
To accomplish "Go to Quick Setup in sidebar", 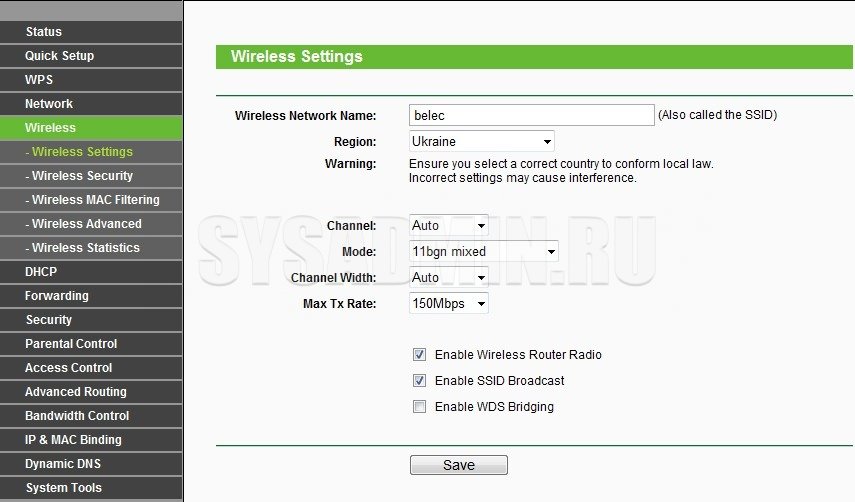I will pyautogui.click(x=60, y=56).
